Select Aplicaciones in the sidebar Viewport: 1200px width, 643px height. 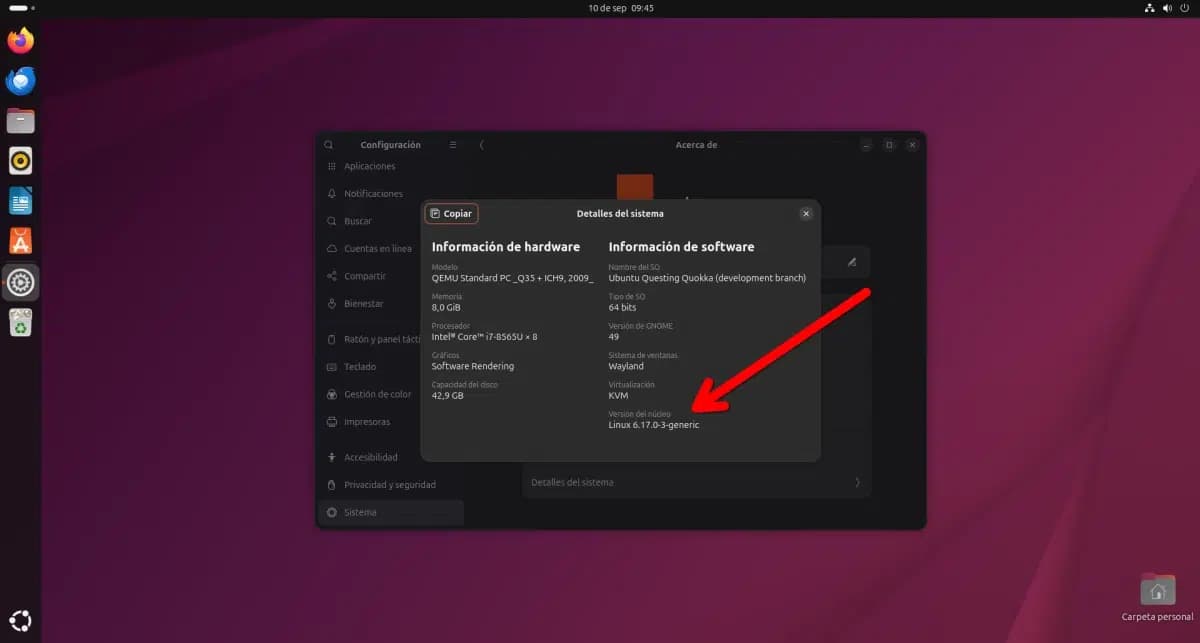(x=369, y=167)
